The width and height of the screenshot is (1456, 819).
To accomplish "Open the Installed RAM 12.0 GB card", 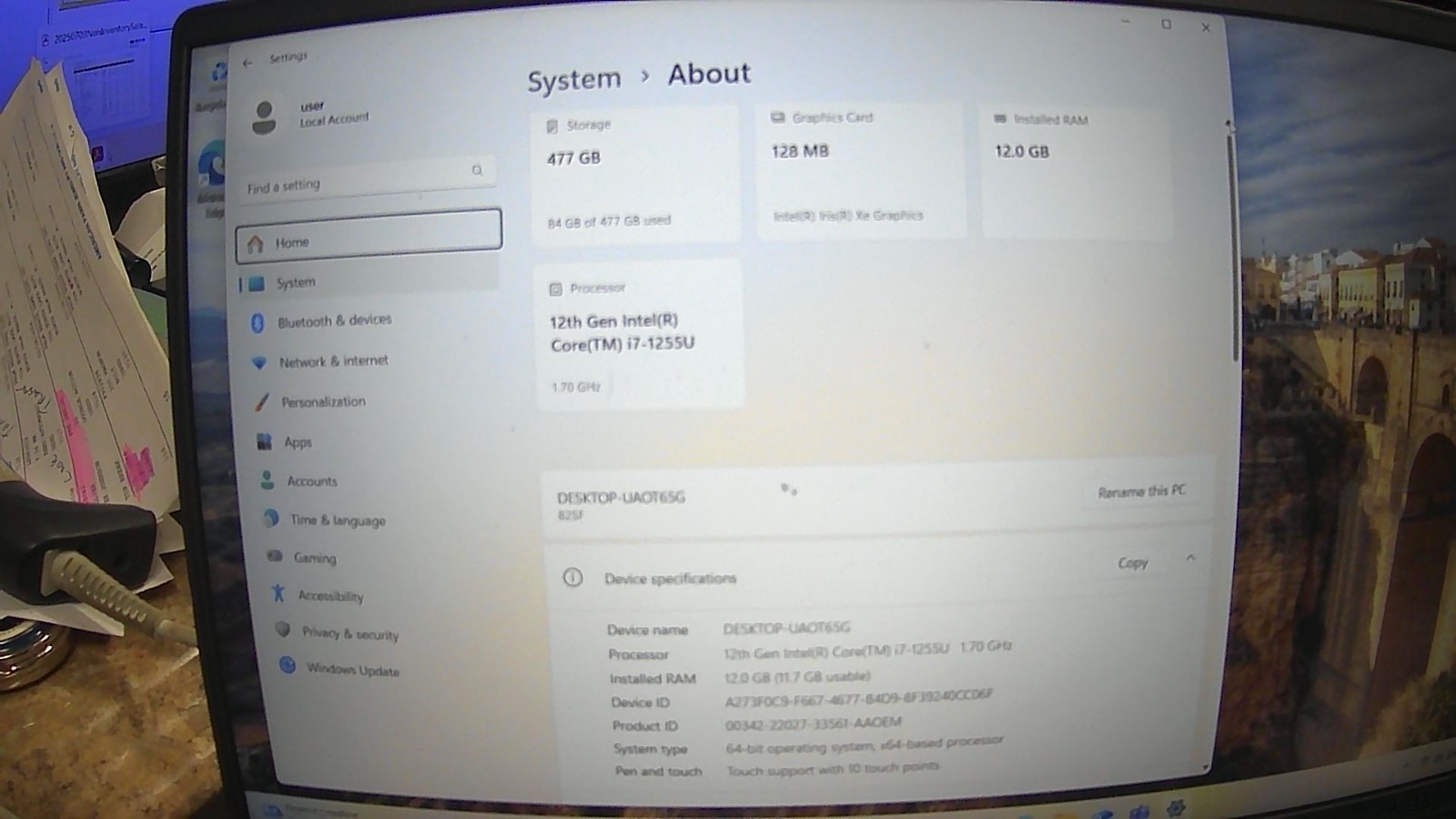I will [x=1077, y=171].
